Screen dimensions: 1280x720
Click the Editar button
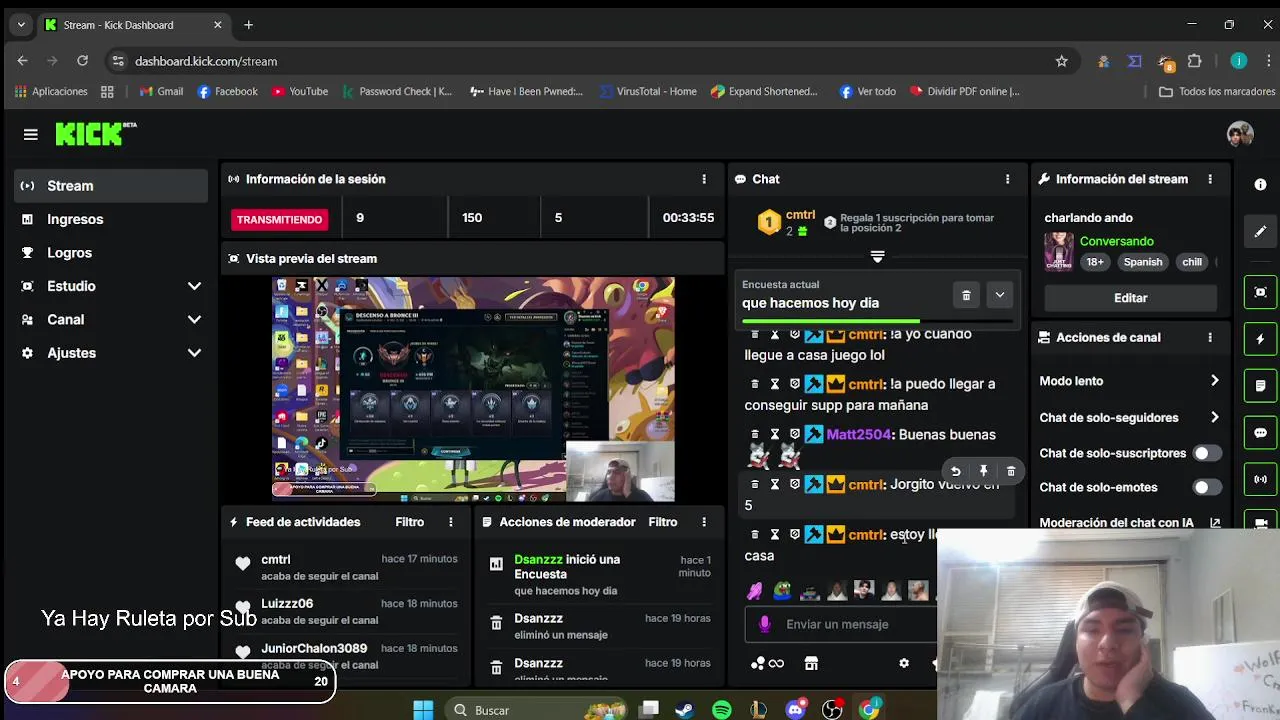coord(1130,298)
